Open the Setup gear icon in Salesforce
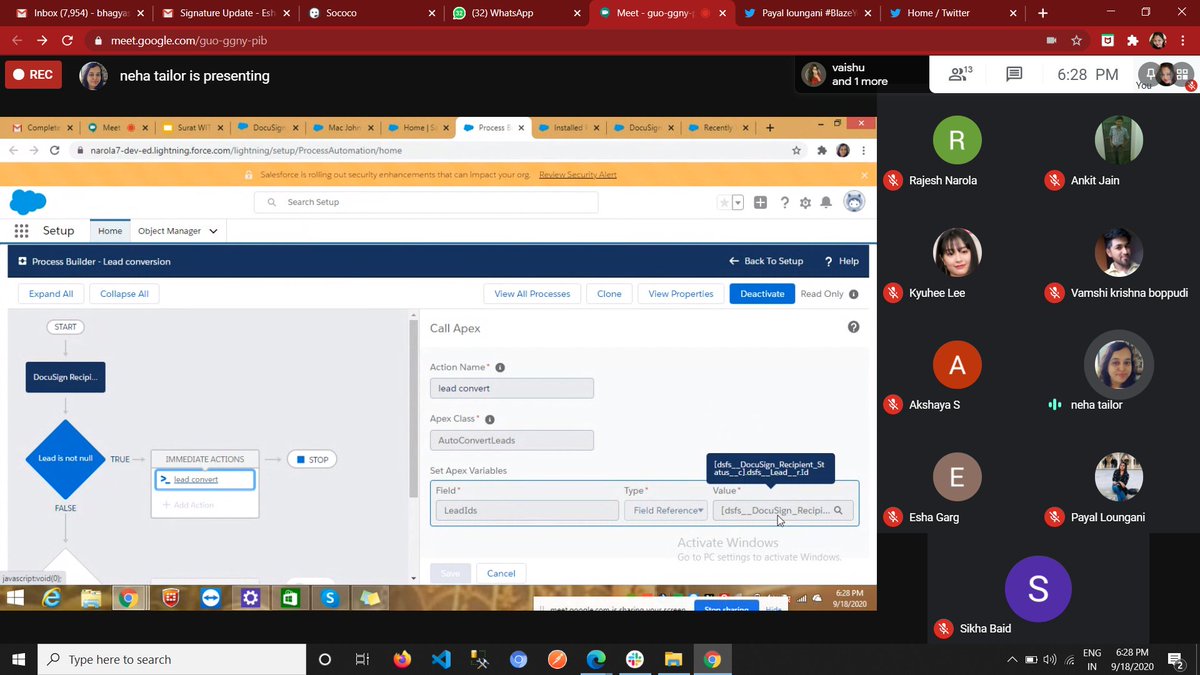 coord(805,202)
